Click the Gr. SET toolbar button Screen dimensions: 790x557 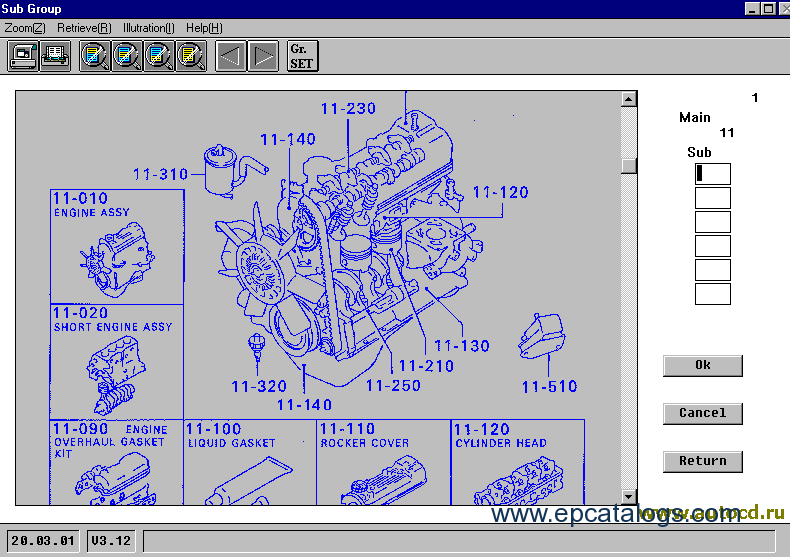pos(302,56)
